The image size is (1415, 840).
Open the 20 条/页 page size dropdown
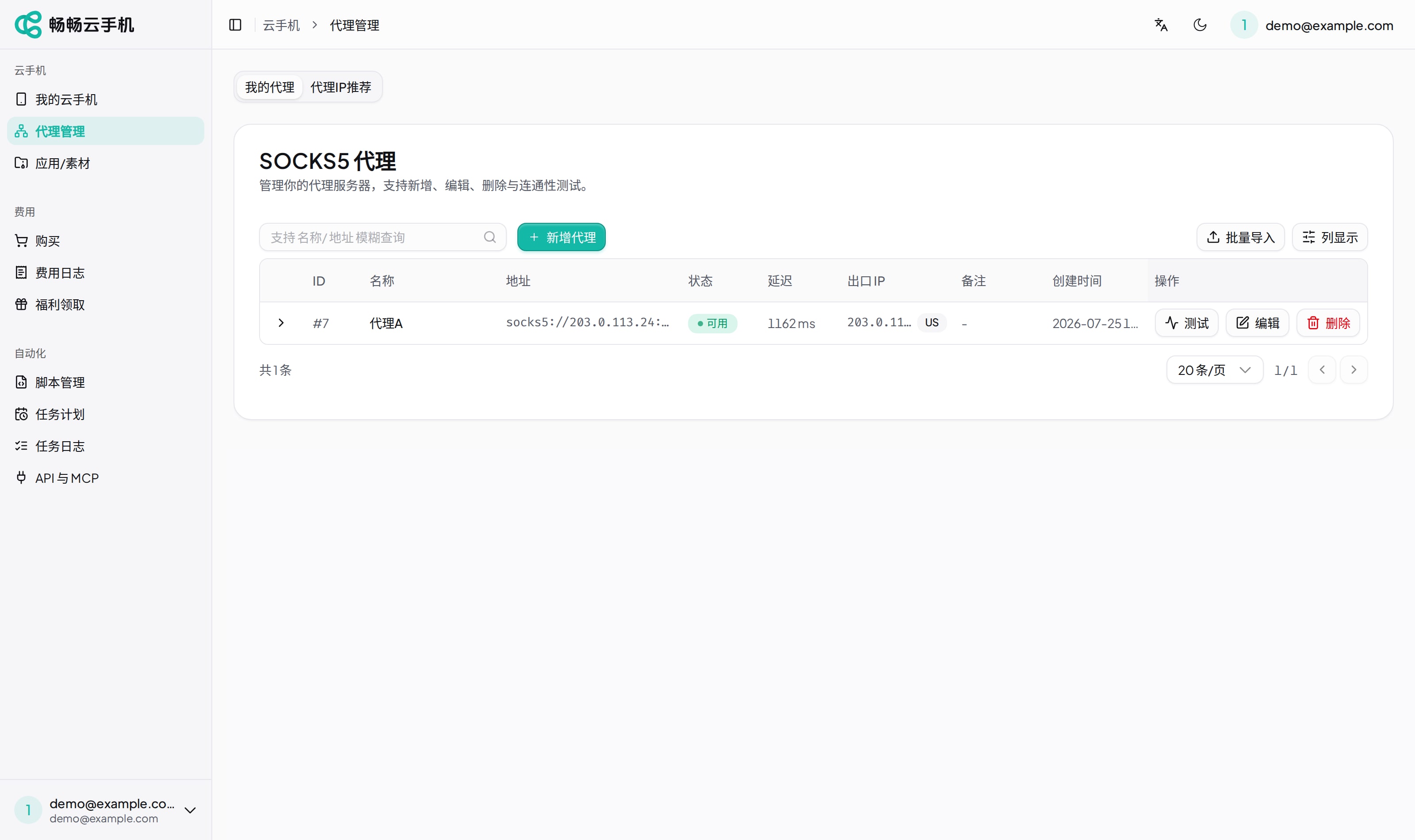1214,370
